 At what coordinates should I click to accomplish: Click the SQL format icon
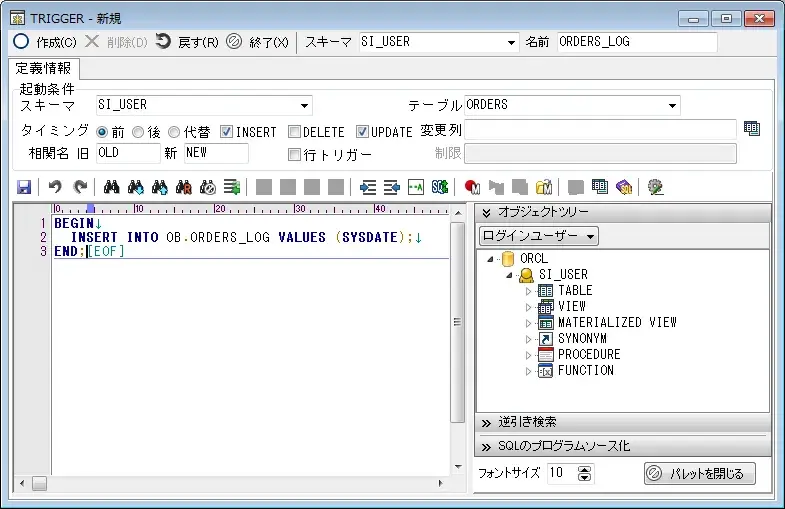coord(440,187)
